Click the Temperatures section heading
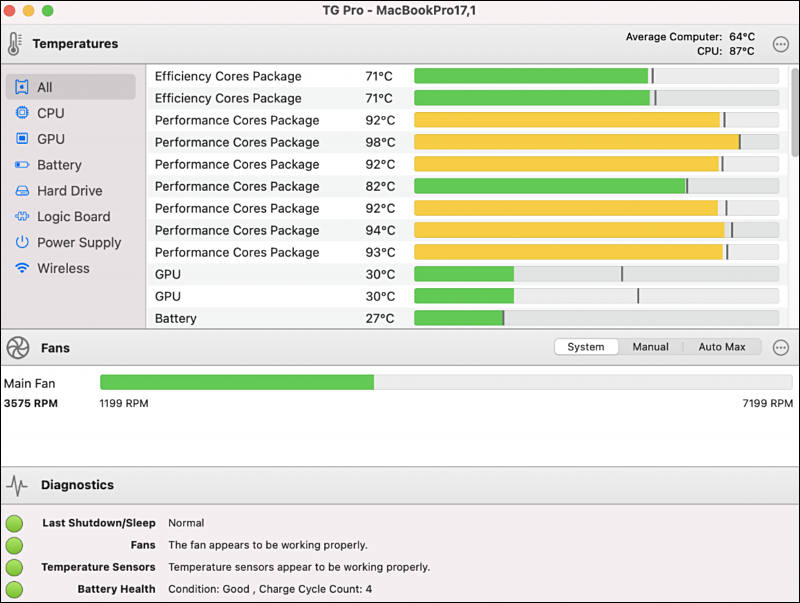Image resolution: width=800 pixels, height=603 pixels. tap(76, 44)
